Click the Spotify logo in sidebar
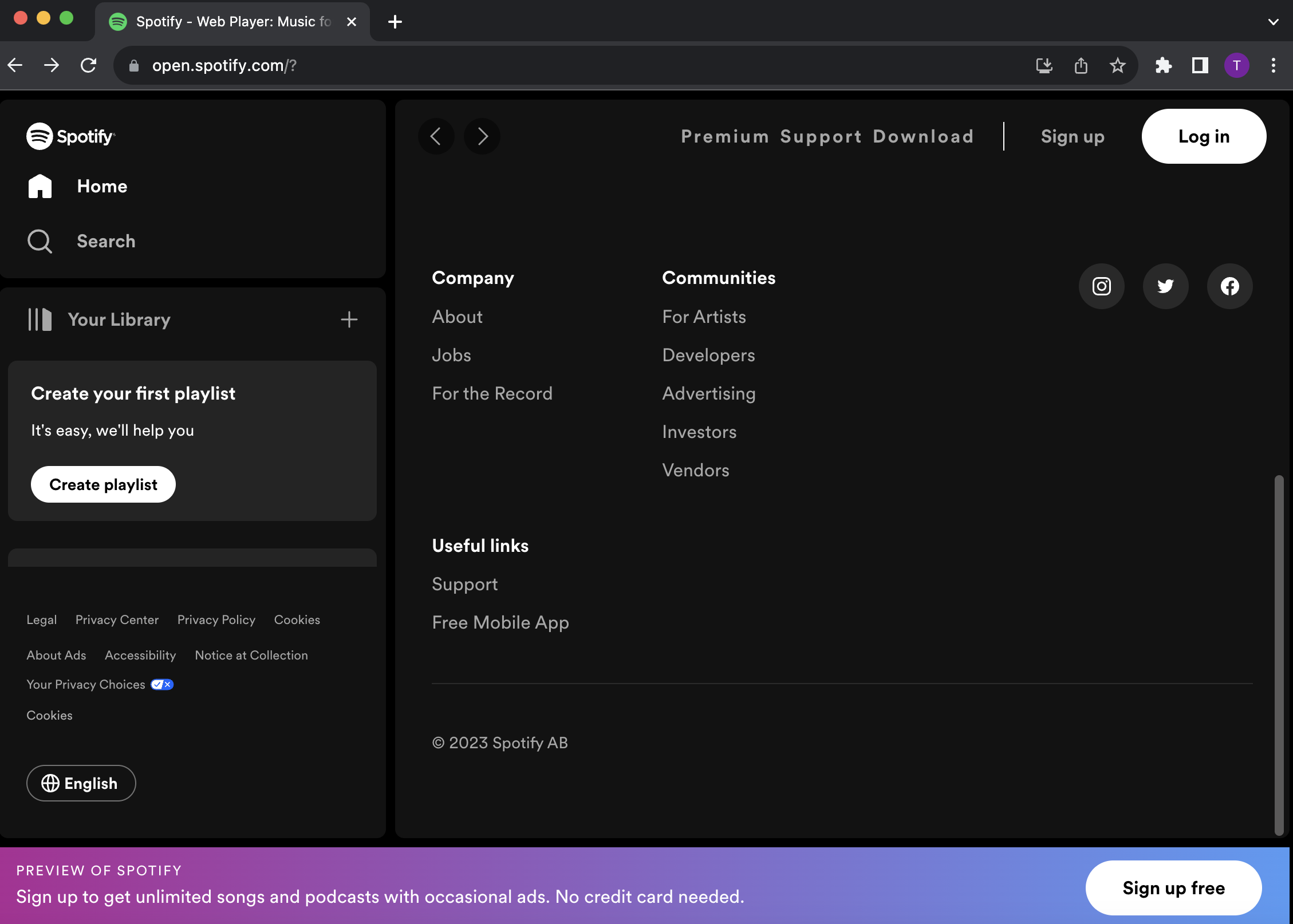 point(71,136)
